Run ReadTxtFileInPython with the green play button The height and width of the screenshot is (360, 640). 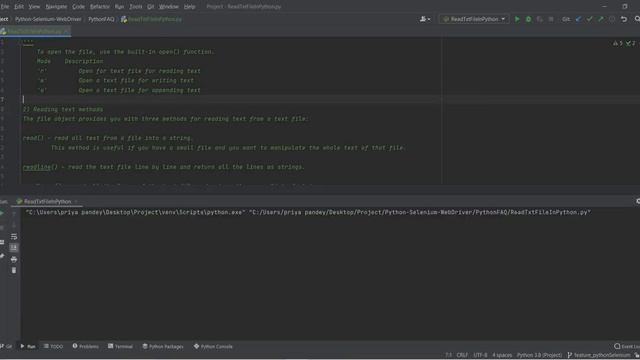pos(517,19)
